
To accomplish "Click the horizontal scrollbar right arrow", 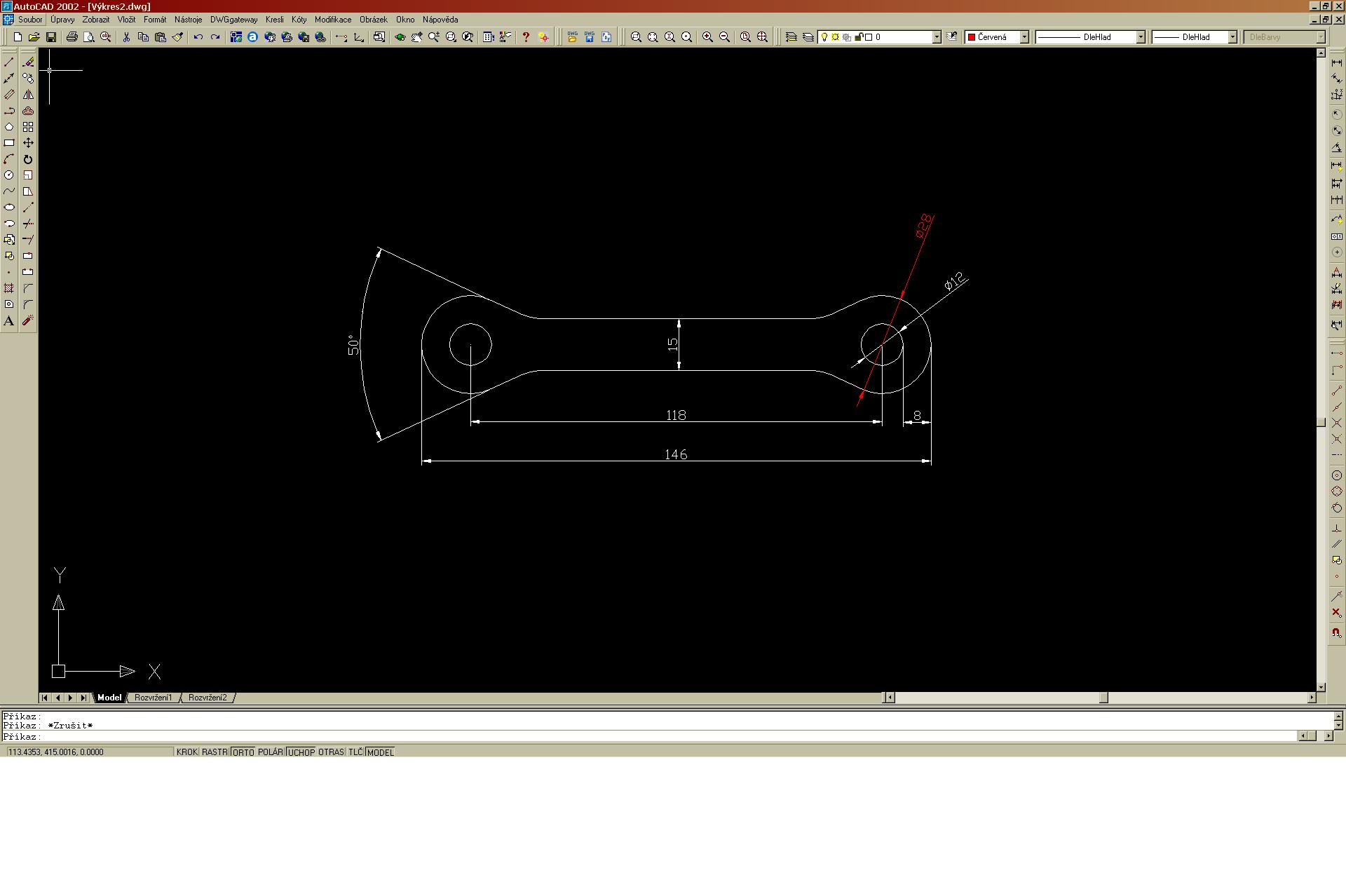I will [1312, 698].
